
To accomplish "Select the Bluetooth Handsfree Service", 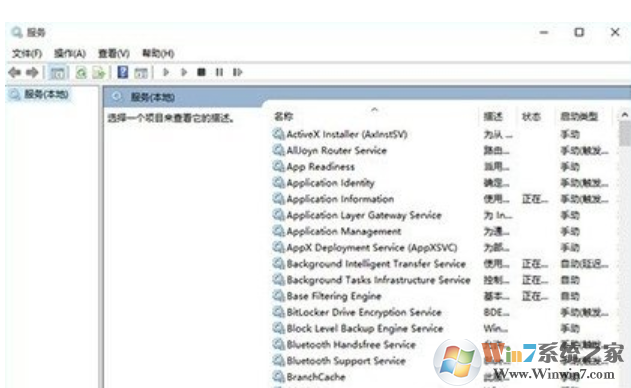I will tap(351, 345).
